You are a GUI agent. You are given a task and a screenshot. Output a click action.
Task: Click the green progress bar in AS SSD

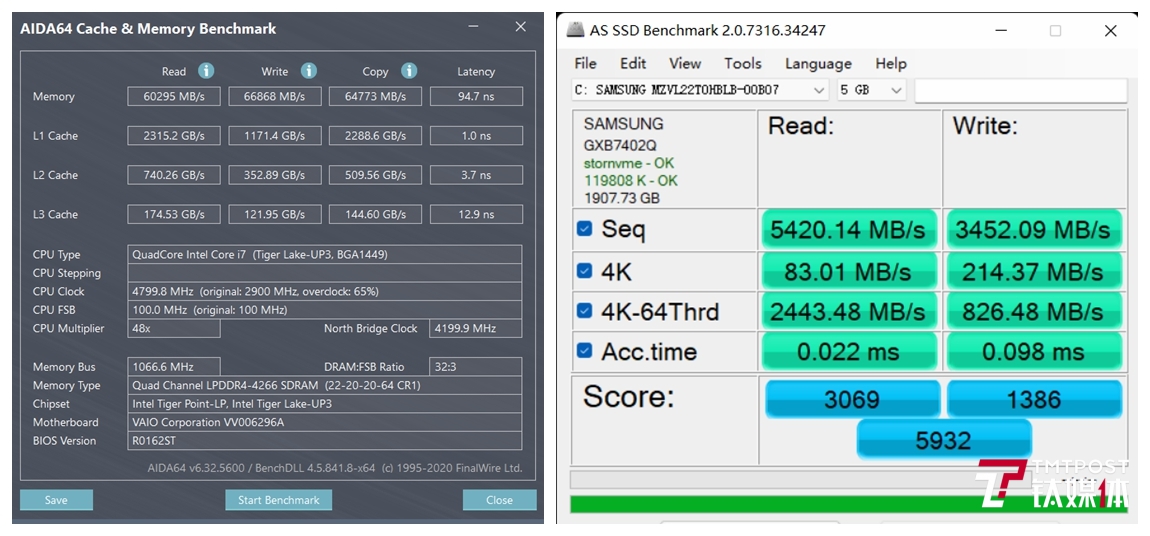click(x=849, y=504)
